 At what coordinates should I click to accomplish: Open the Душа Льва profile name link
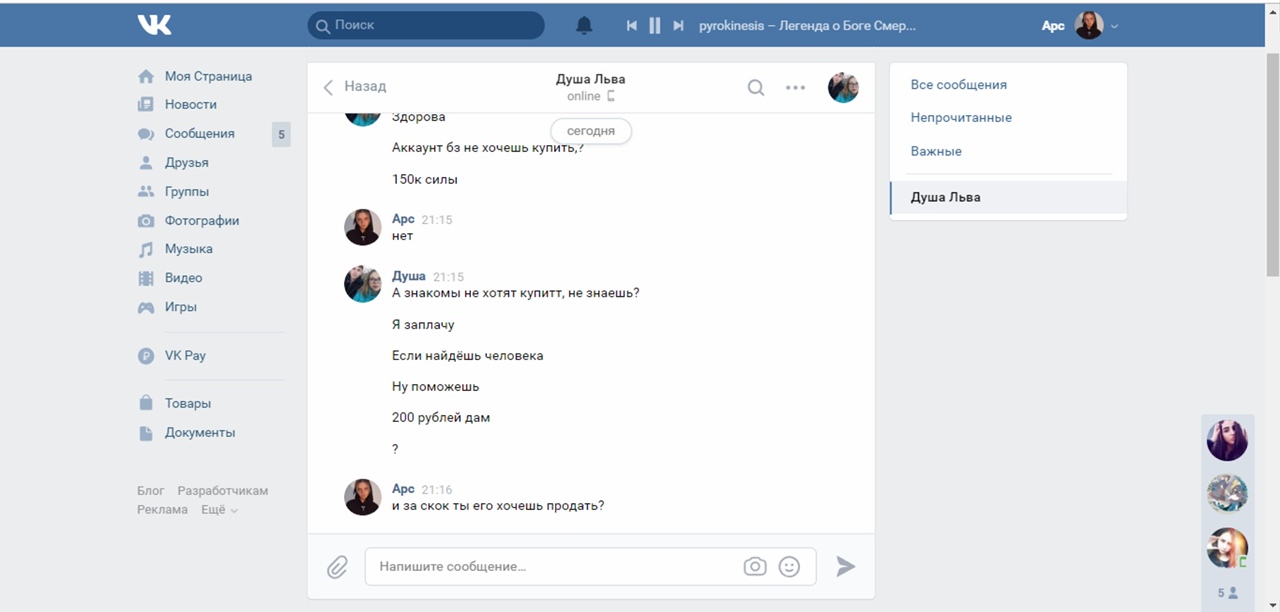pos(590,79)
